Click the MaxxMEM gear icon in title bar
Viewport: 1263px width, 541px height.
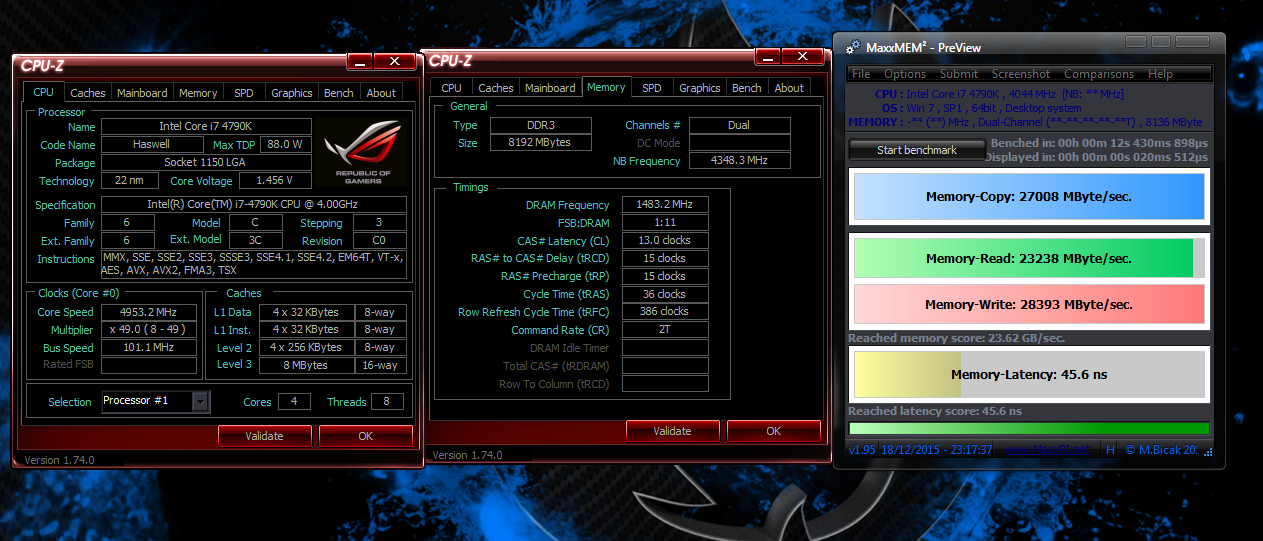(853, 47)
